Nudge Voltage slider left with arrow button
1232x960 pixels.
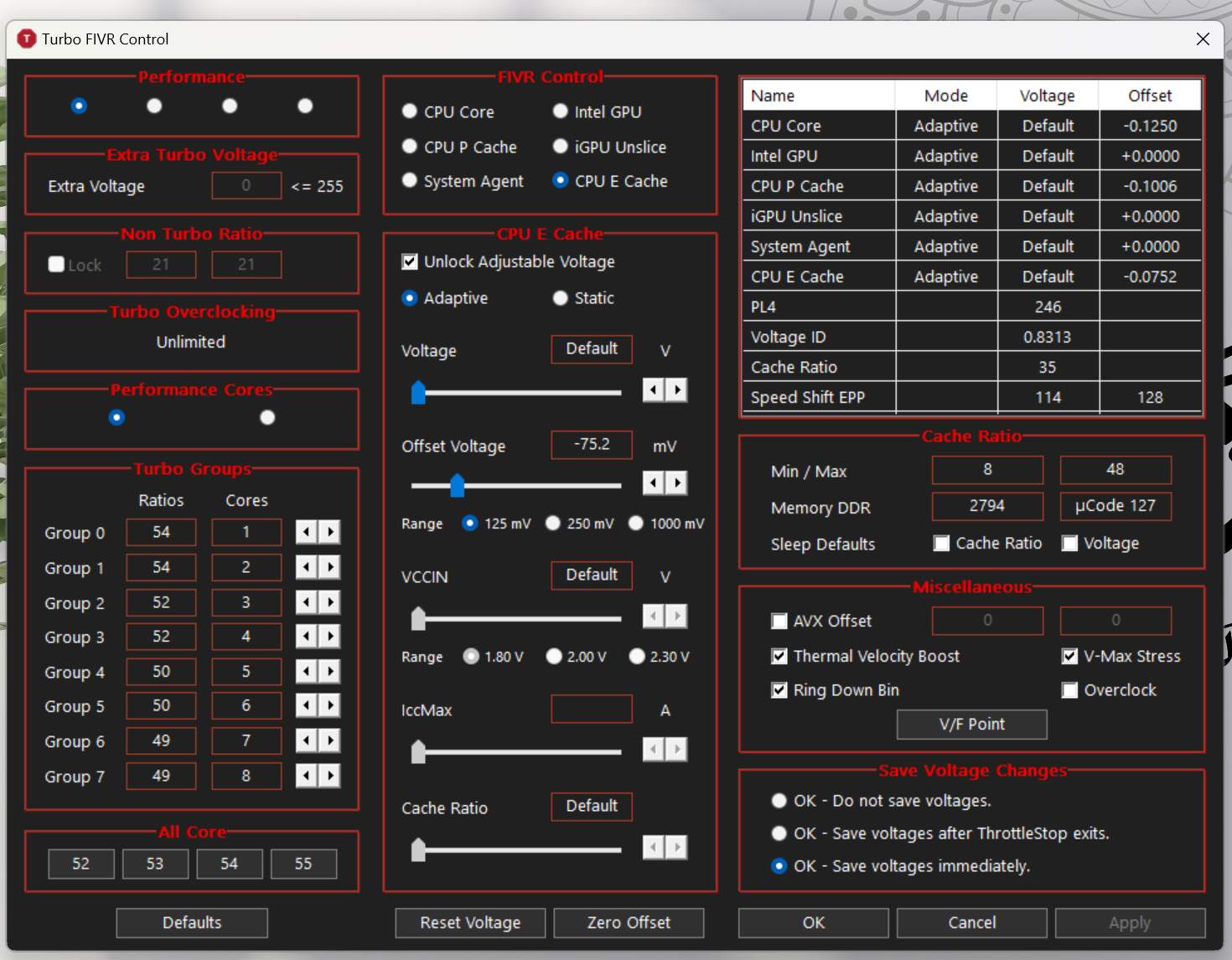click(x=654, y=390)
